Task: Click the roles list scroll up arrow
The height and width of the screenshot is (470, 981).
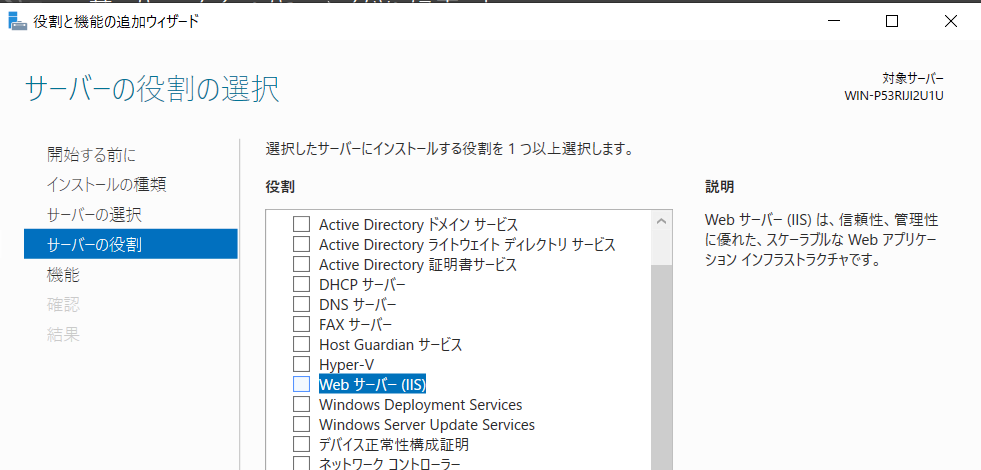Action: pos(662,221)
